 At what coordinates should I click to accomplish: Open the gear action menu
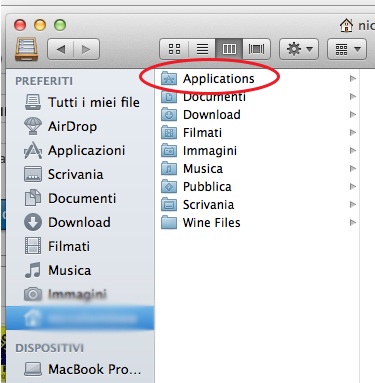point(299,49)
